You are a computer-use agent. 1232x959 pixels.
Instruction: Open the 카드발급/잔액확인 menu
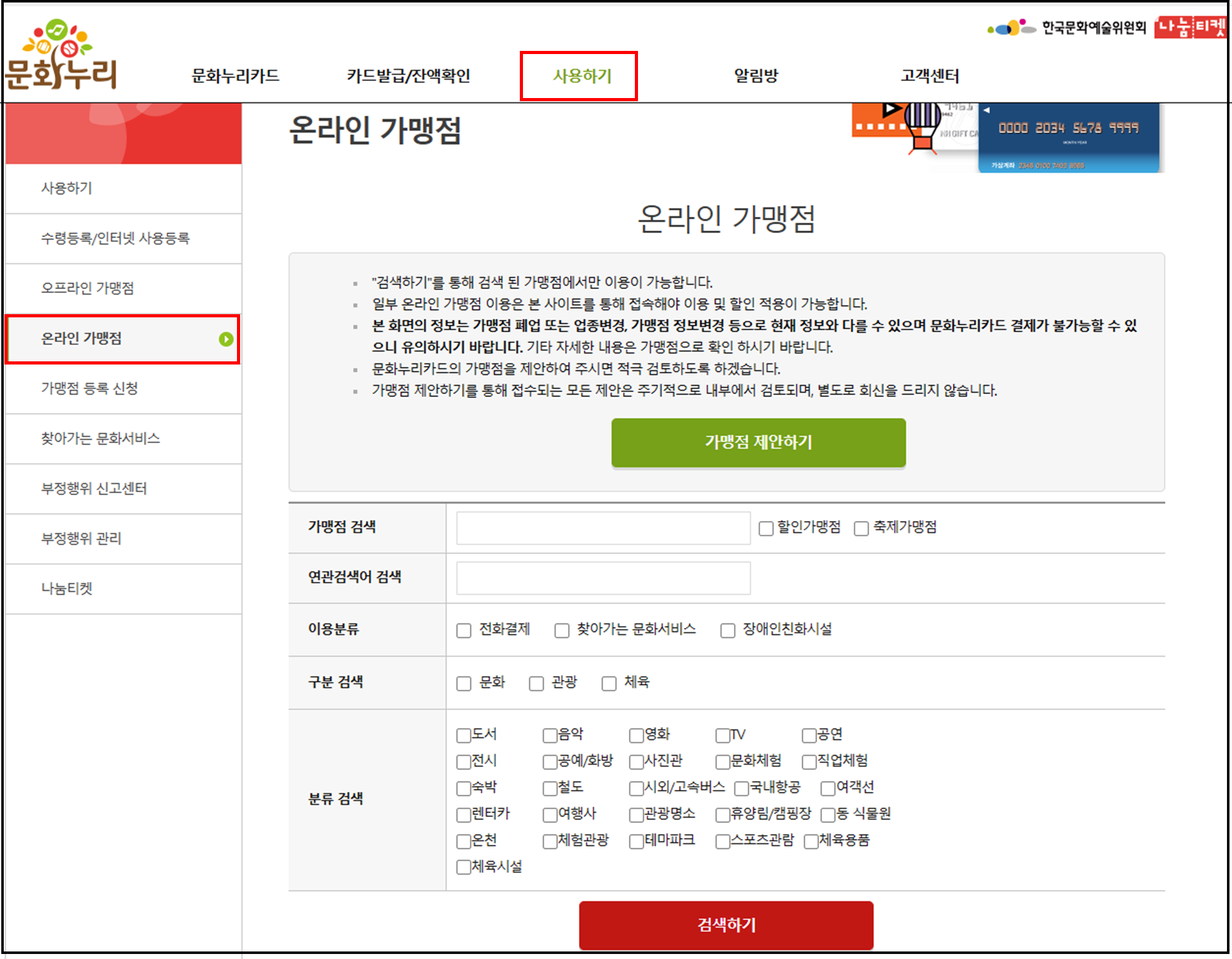409,76
